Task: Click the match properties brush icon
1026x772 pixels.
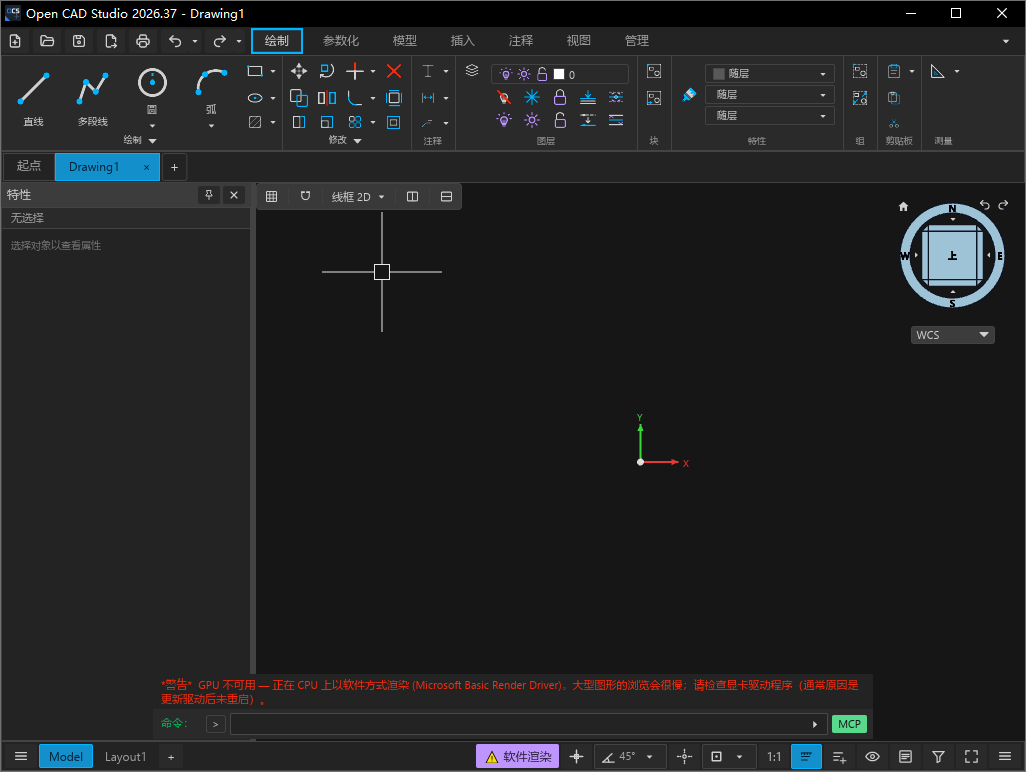Action: 689,95
